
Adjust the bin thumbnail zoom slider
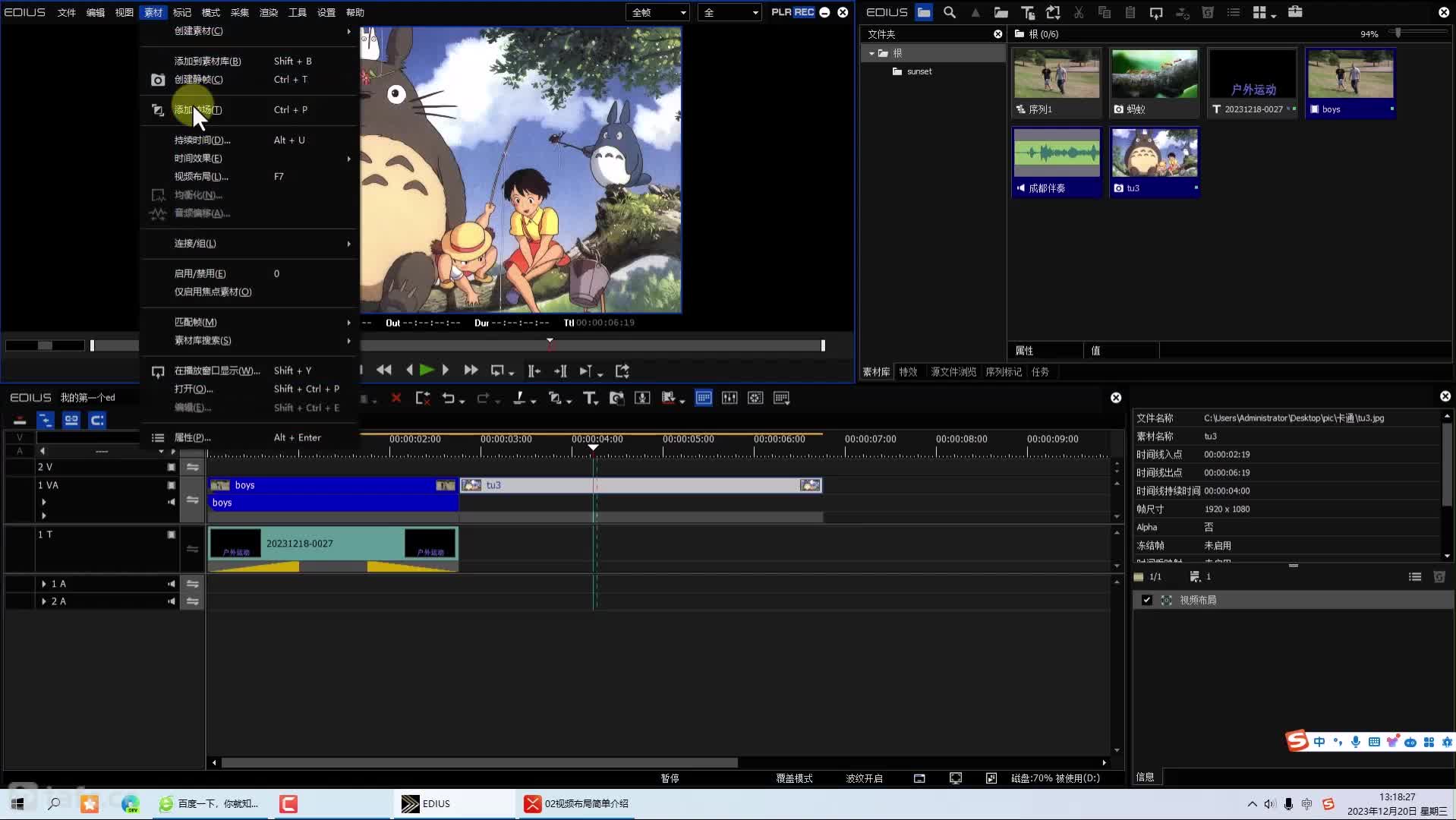(1398, 33)
